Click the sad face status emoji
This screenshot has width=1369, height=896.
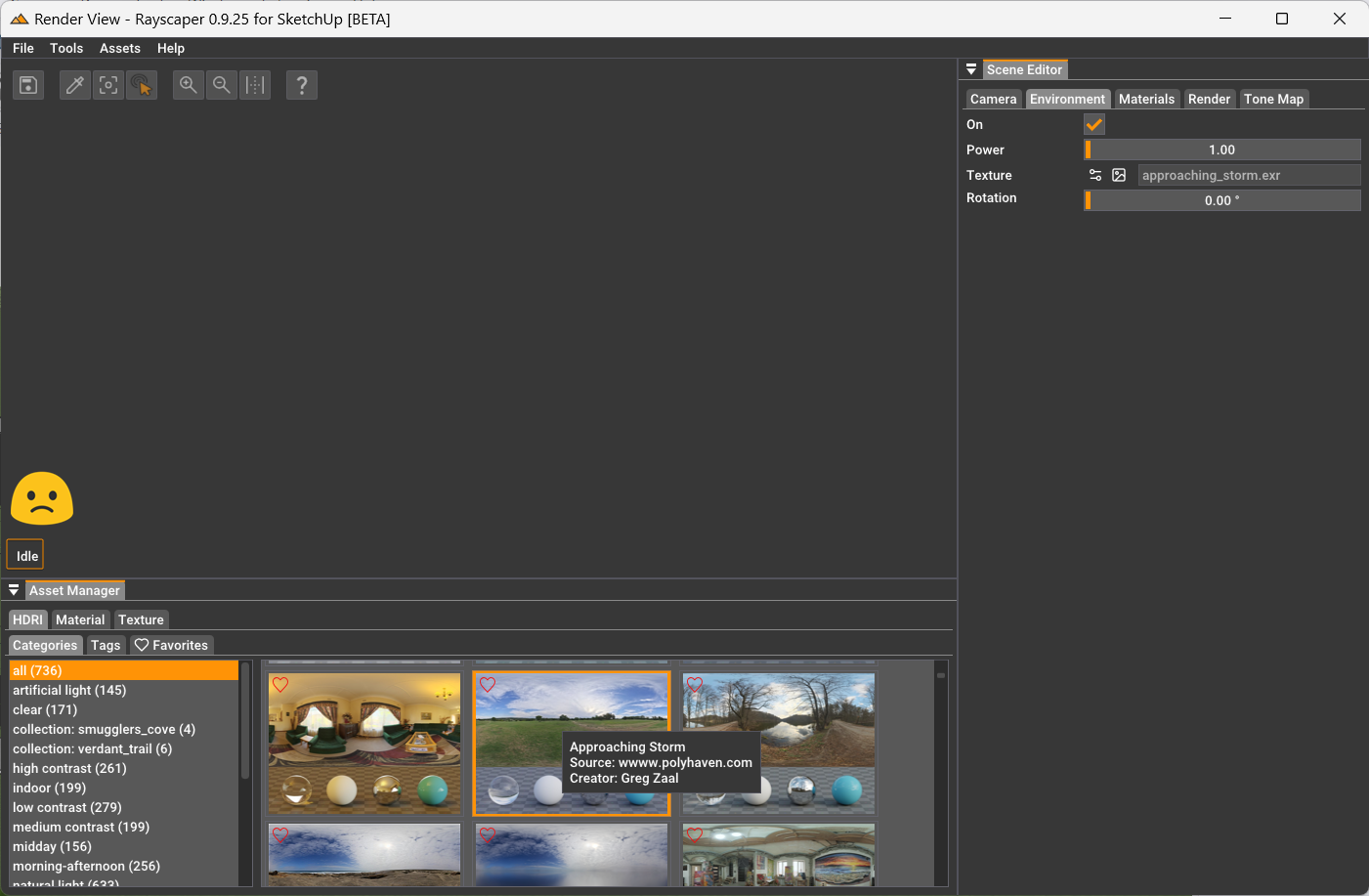tap(42, 499)
